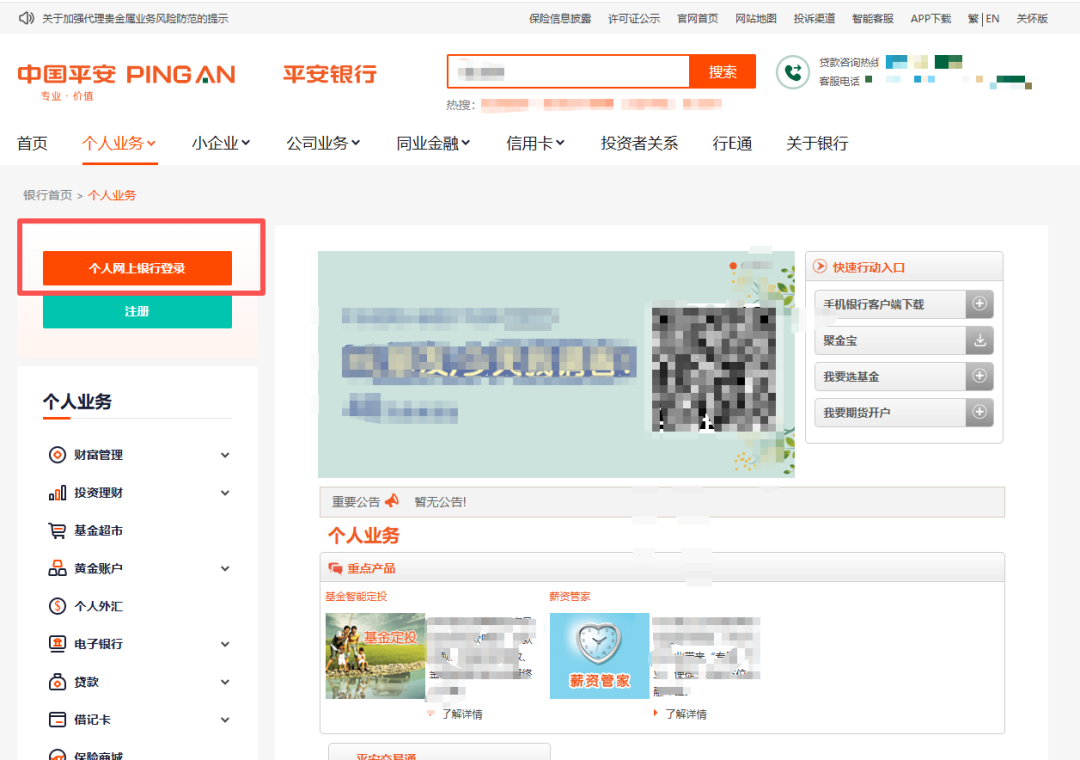
Task: Open 关怀版 accessibility version
Action: click(x=1032, y=19)
